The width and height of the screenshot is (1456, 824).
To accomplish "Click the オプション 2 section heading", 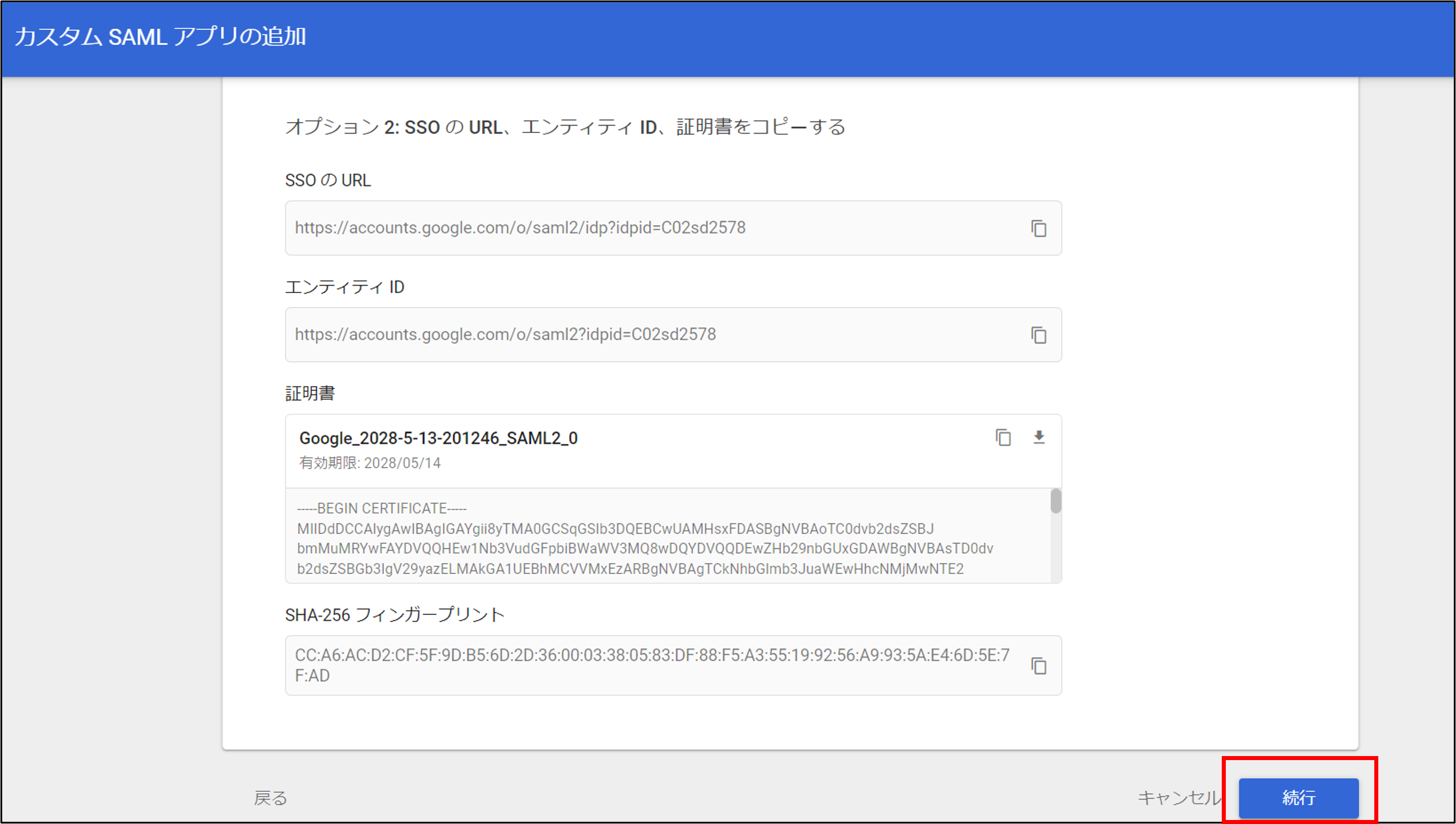I will 565,127.
